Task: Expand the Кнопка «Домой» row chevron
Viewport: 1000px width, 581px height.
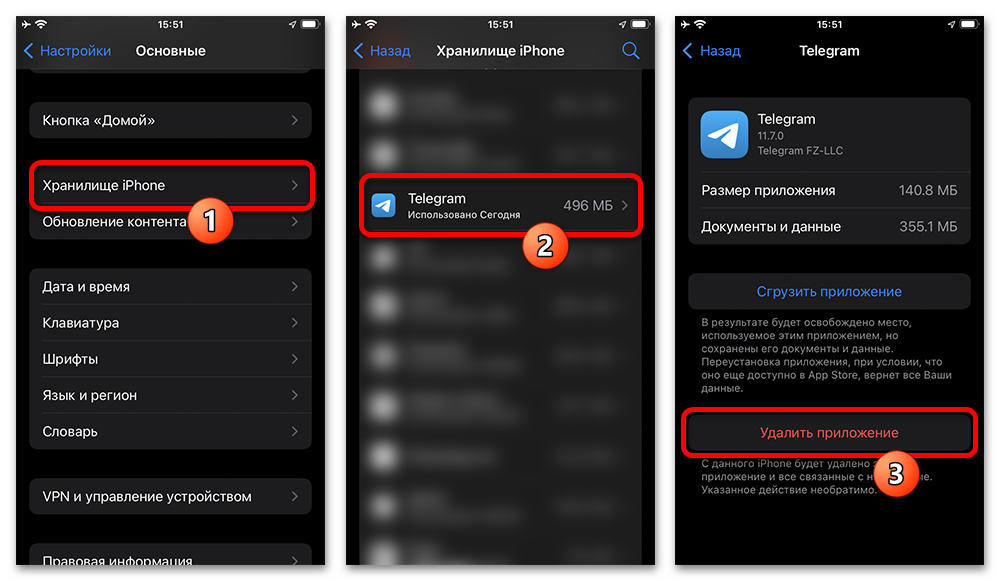Action: 295,120
